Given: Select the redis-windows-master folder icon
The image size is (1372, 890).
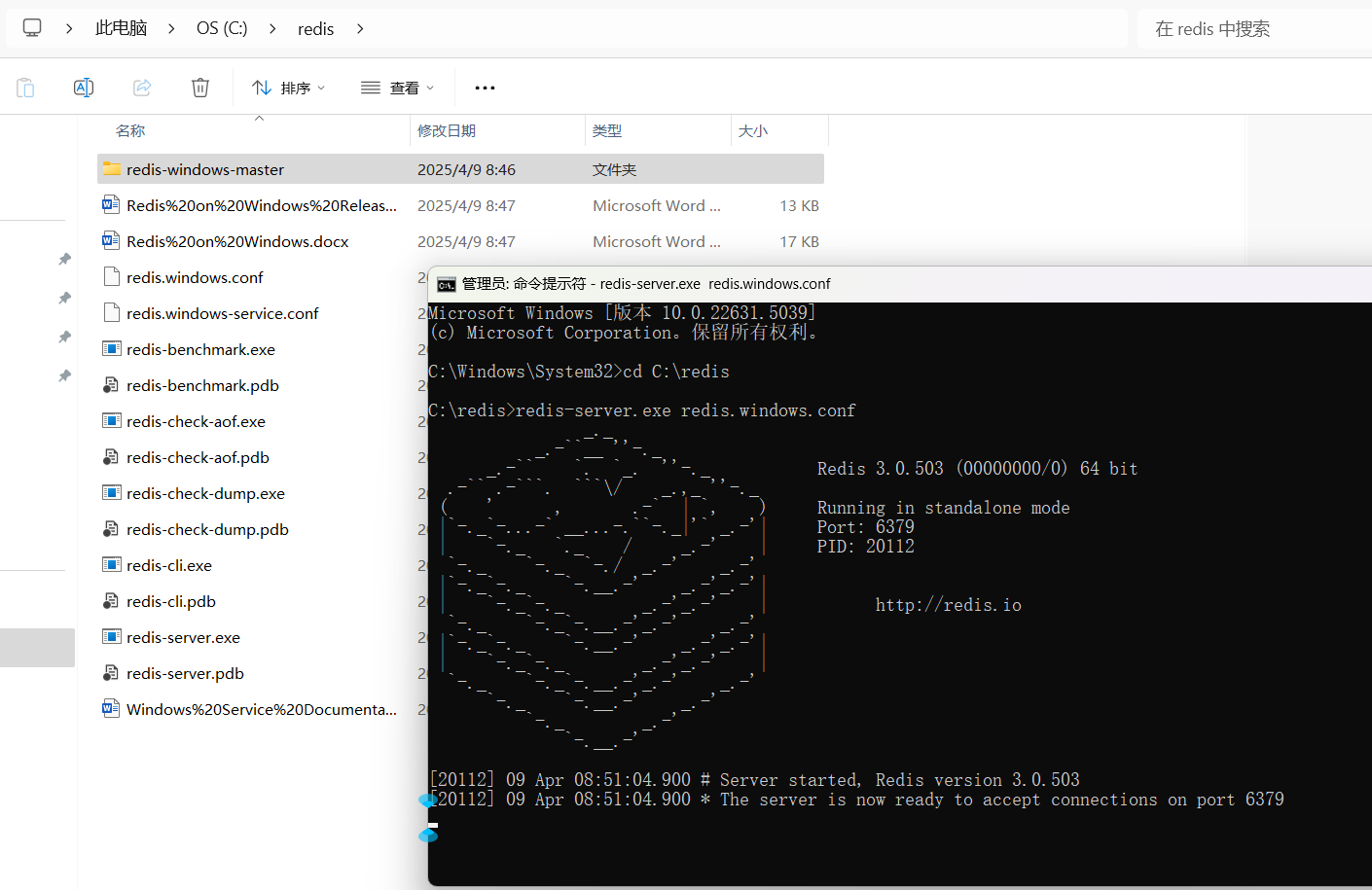Looking at the screenshot, I should pyautogui.click(x=112, y=168).
